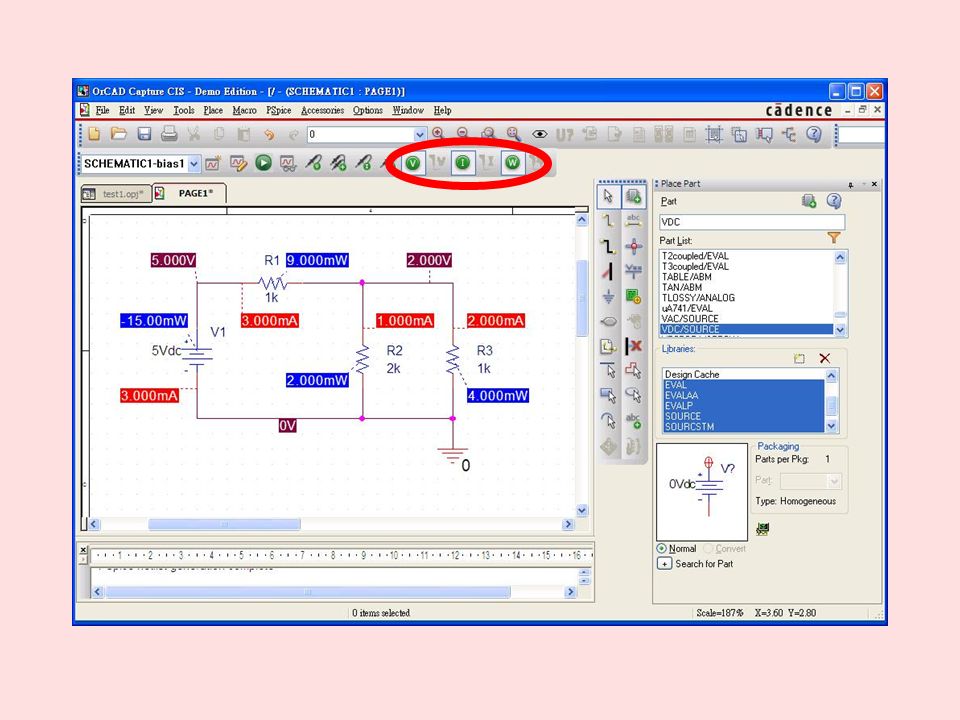Viewport: 960px width, 720px height.
Task: Select the Place Power tool
Action: click(633, 271)
